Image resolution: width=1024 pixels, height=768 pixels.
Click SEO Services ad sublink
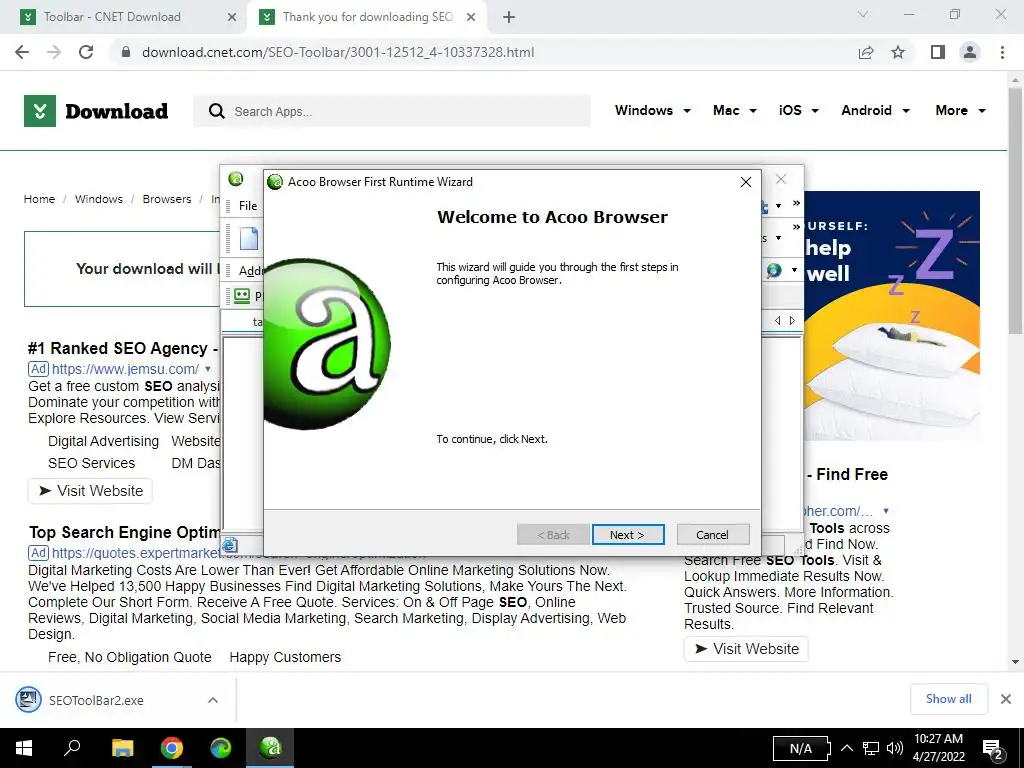91,463
